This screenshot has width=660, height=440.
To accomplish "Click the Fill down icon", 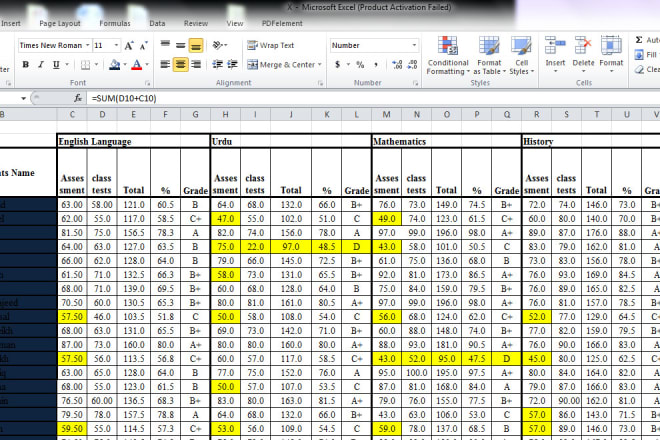I will (639, 55).
